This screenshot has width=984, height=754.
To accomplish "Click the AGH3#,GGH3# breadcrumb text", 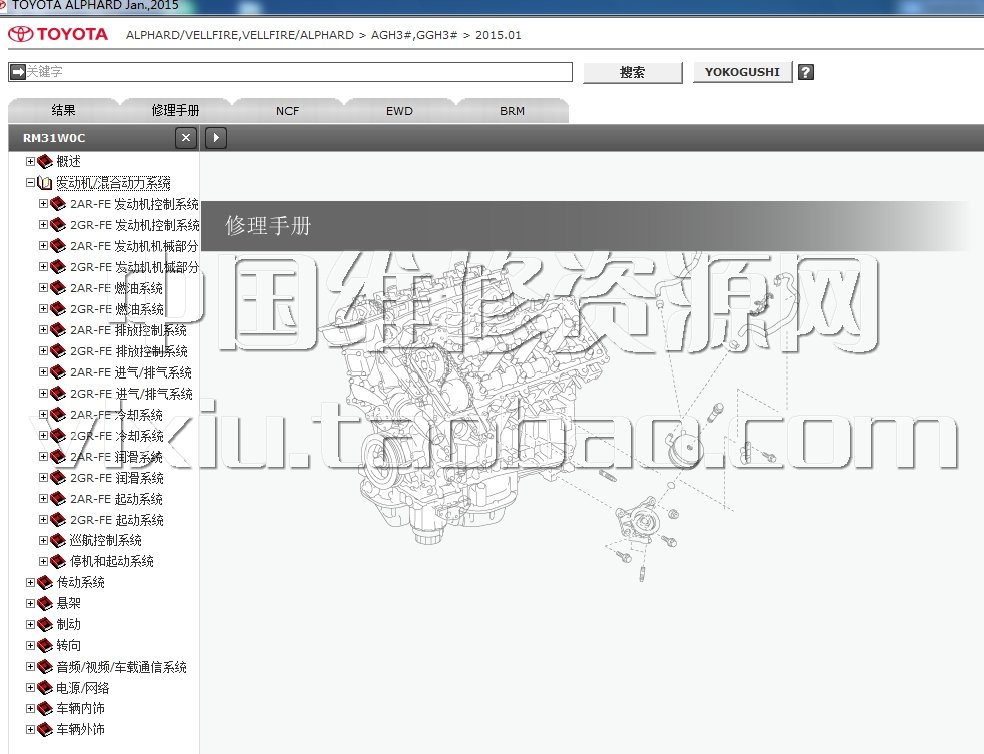I will click(414, 35).
